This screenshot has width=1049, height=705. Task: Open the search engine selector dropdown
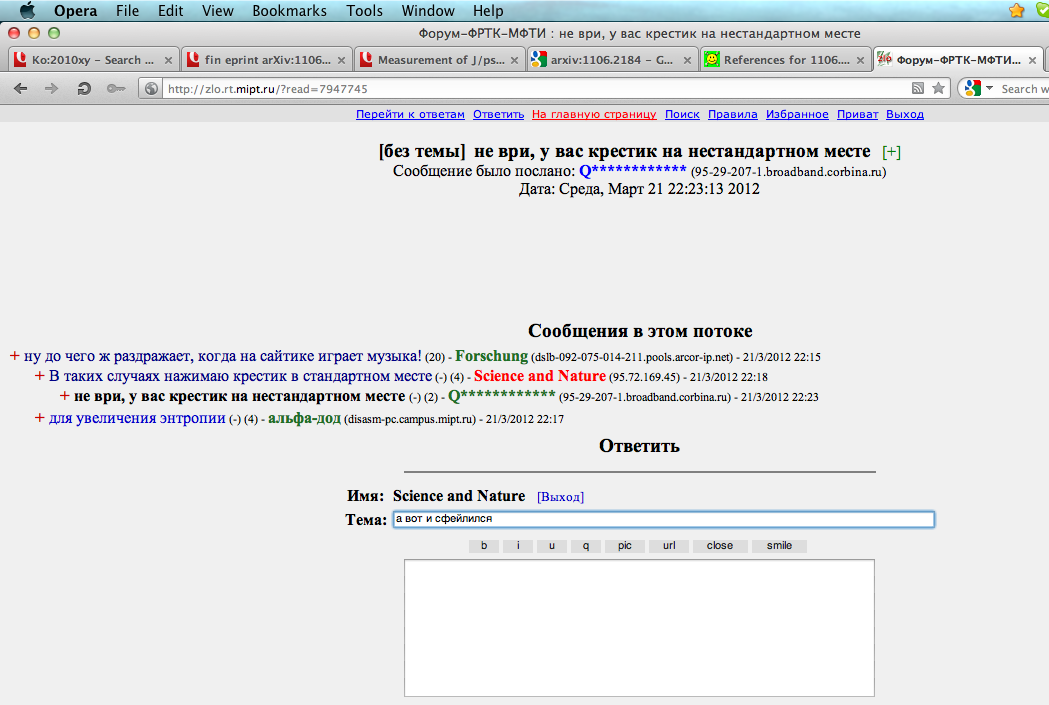click(981, 88)
